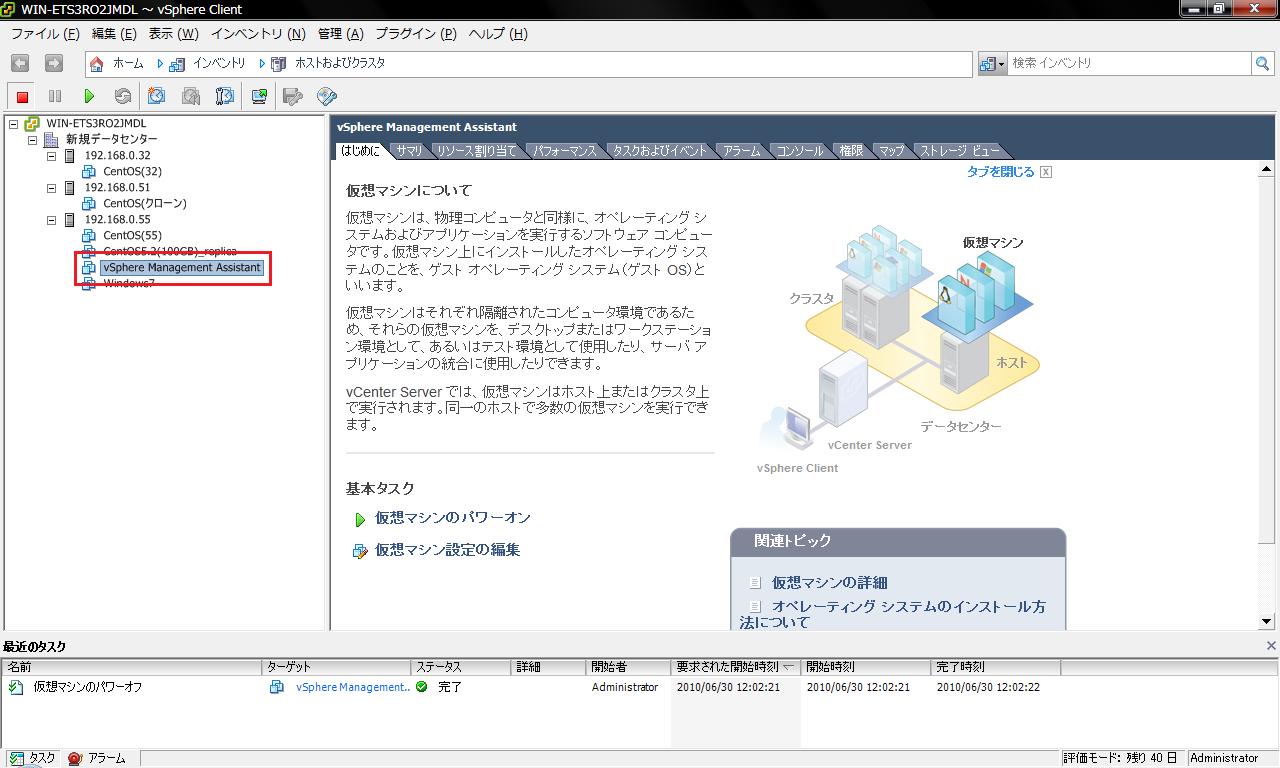Collapse the 192.168.0.51 host node
The height and width of the screenshot is (768, 1280).
coord(51,188)
